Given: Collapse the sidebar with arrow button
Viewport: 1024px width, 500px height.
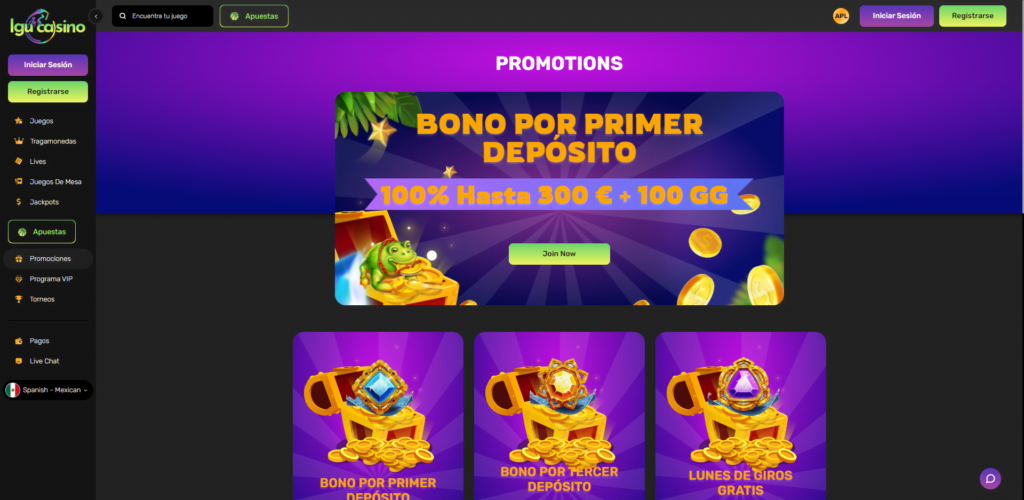Looking at the screenshot, I should (x=96, y=16).
